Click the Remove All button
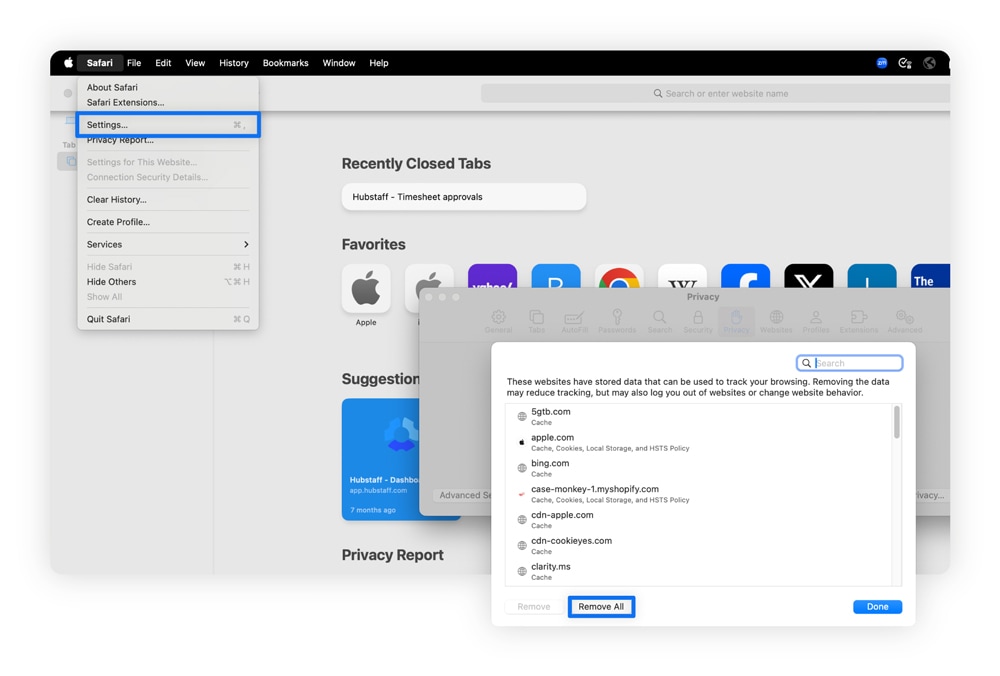This screenshot has width=1000, height=676. (601, 606)
